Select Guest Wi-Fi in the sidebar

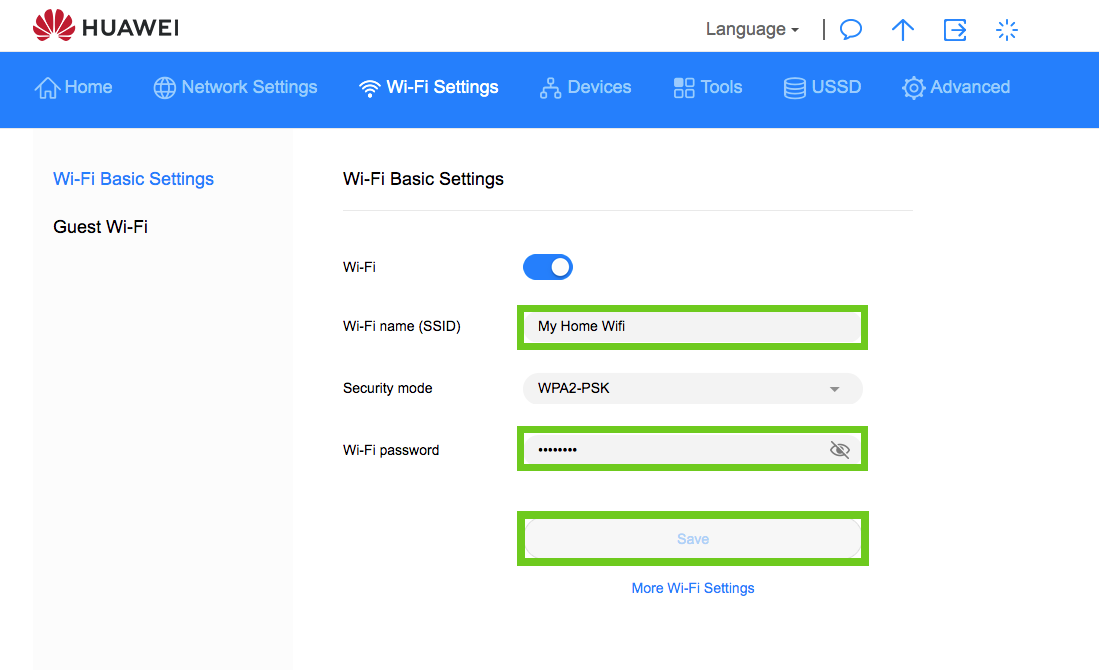100,227
